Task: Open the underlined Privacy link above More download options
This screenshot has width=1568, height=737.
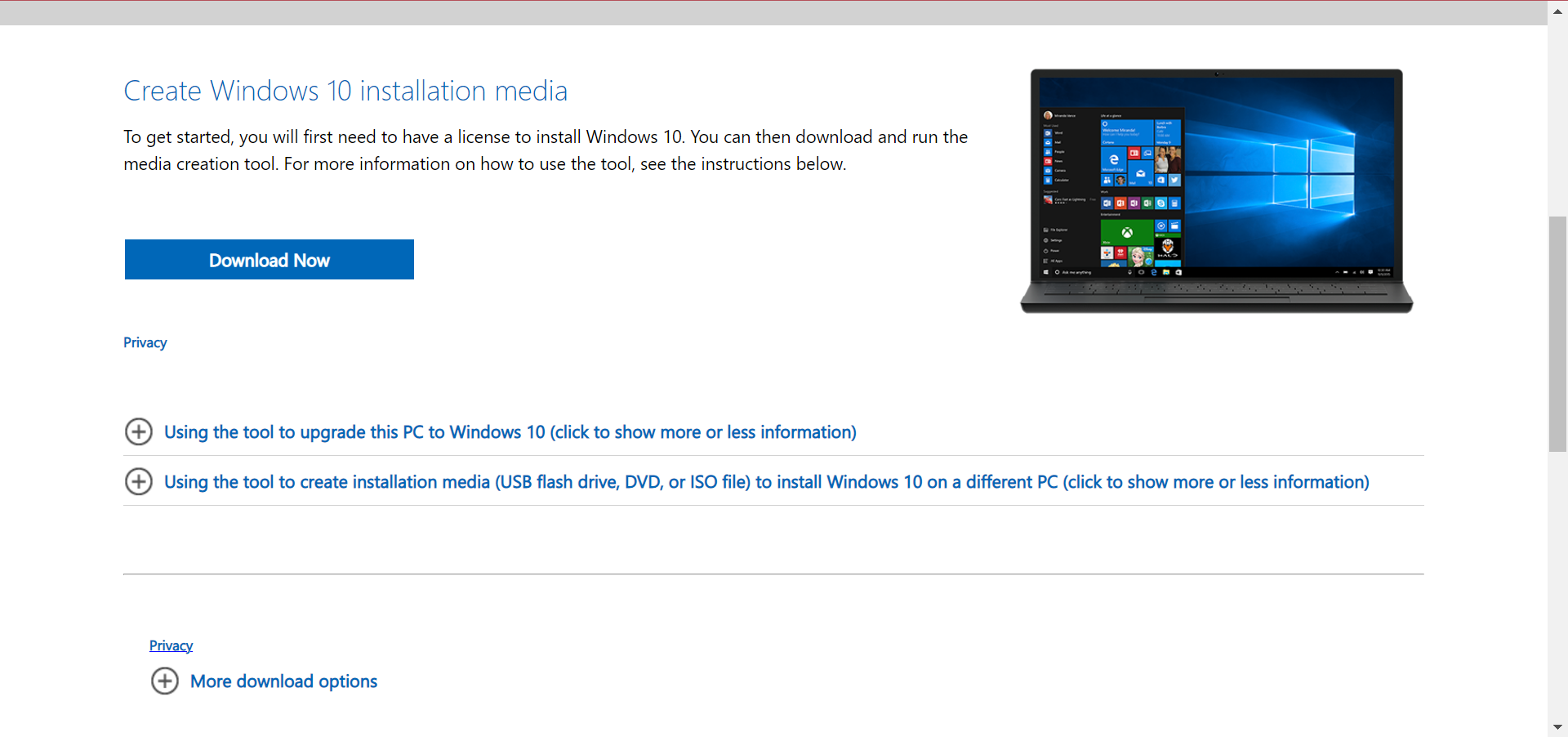Action: (171, 645)
